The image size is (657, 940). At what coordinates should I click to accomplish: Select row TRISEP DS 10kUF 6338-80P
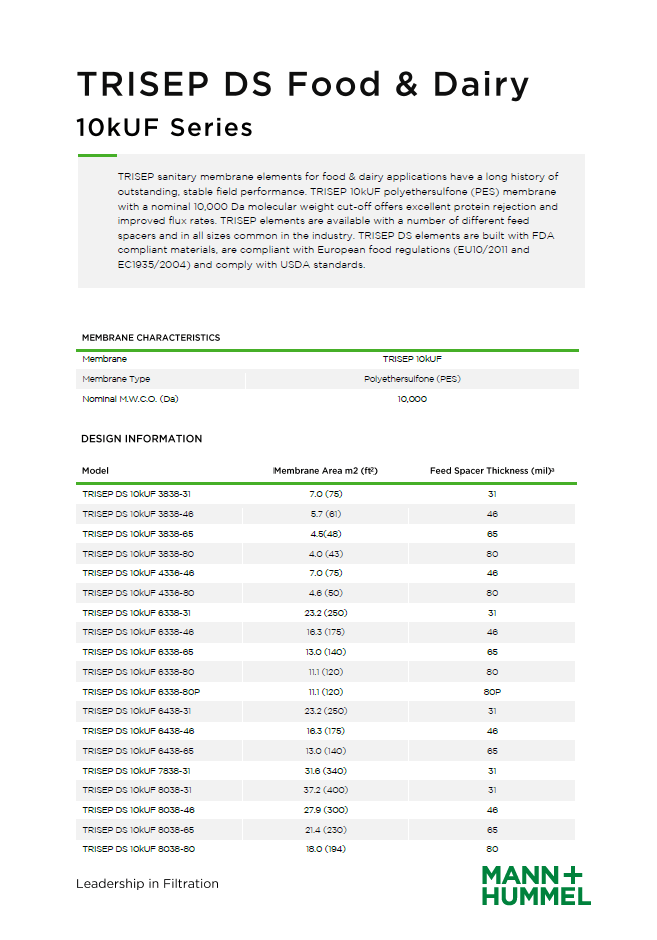326,692
